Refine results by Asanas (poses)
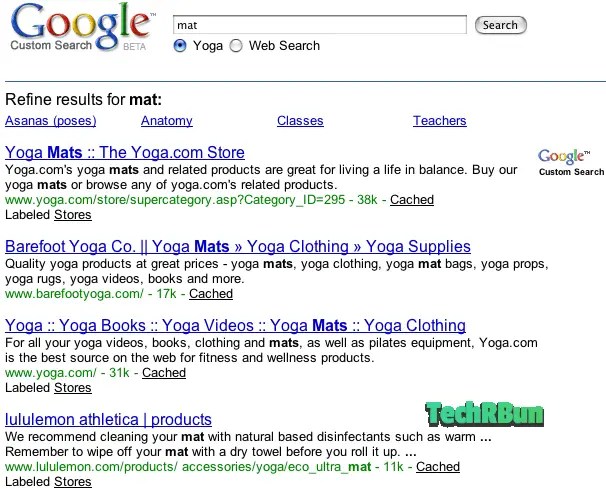The image size is (606, 489). click(x=51, y=121)
